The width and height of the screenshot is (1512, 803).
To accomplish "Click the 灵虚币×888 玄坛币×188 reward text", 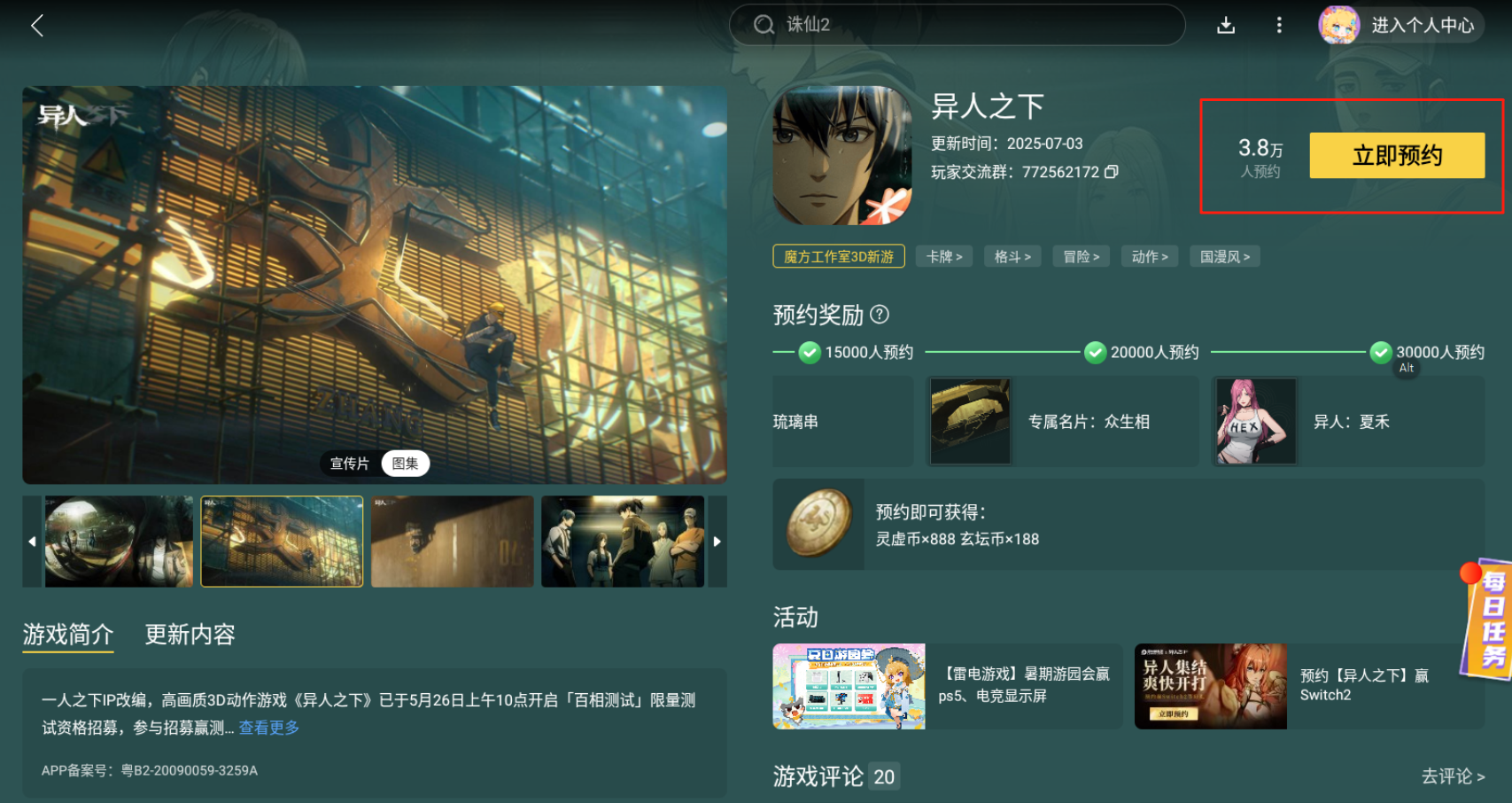I will [x=958, y=539].
